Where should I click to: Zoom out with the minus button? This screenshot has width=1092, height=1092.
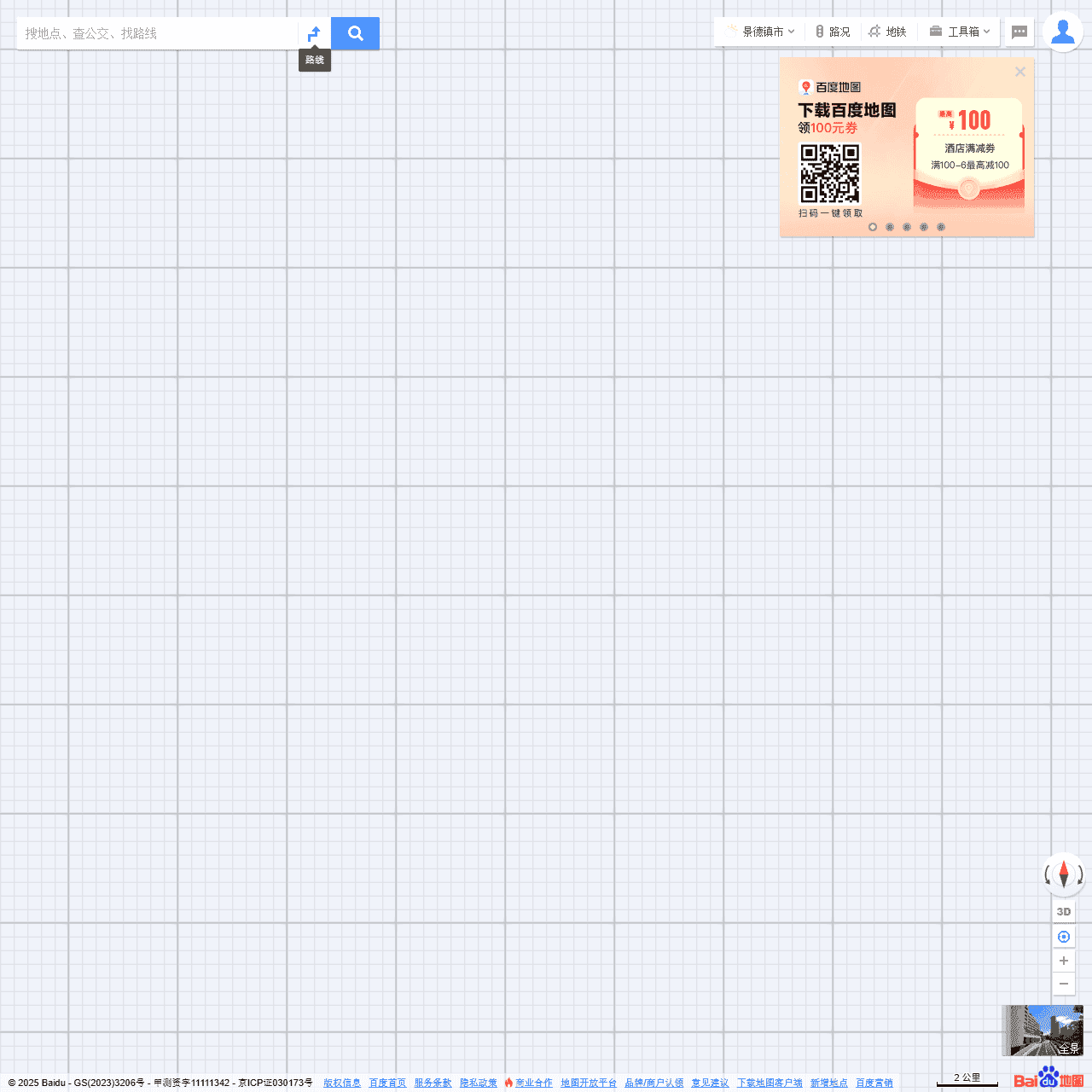1064,984
